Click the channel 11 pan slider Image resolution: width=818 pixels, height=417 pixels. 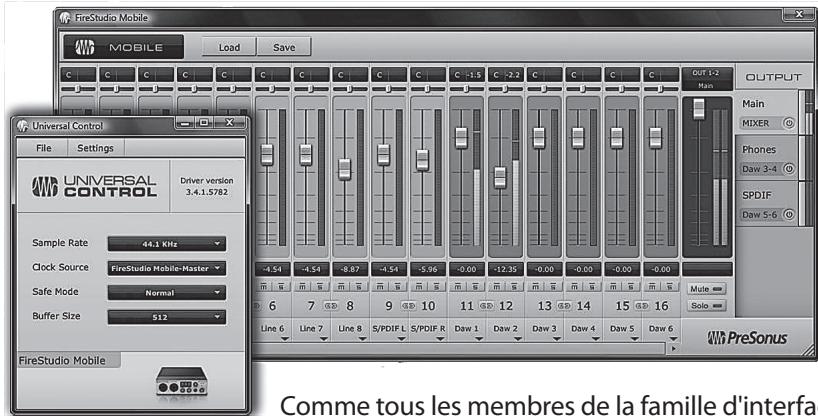tap(466, 89)
